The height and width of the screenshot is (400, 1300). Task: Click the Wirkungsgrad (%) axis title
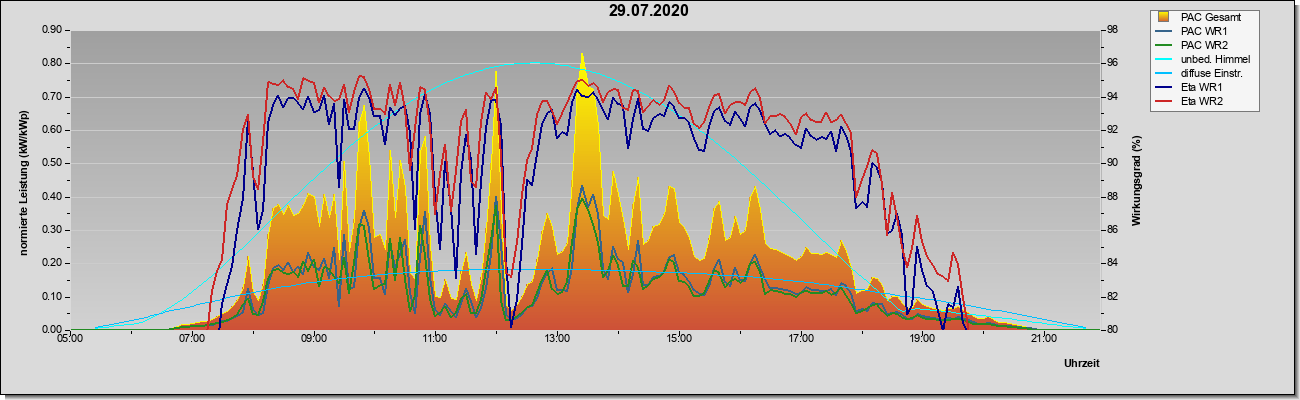click(1136, 180)
